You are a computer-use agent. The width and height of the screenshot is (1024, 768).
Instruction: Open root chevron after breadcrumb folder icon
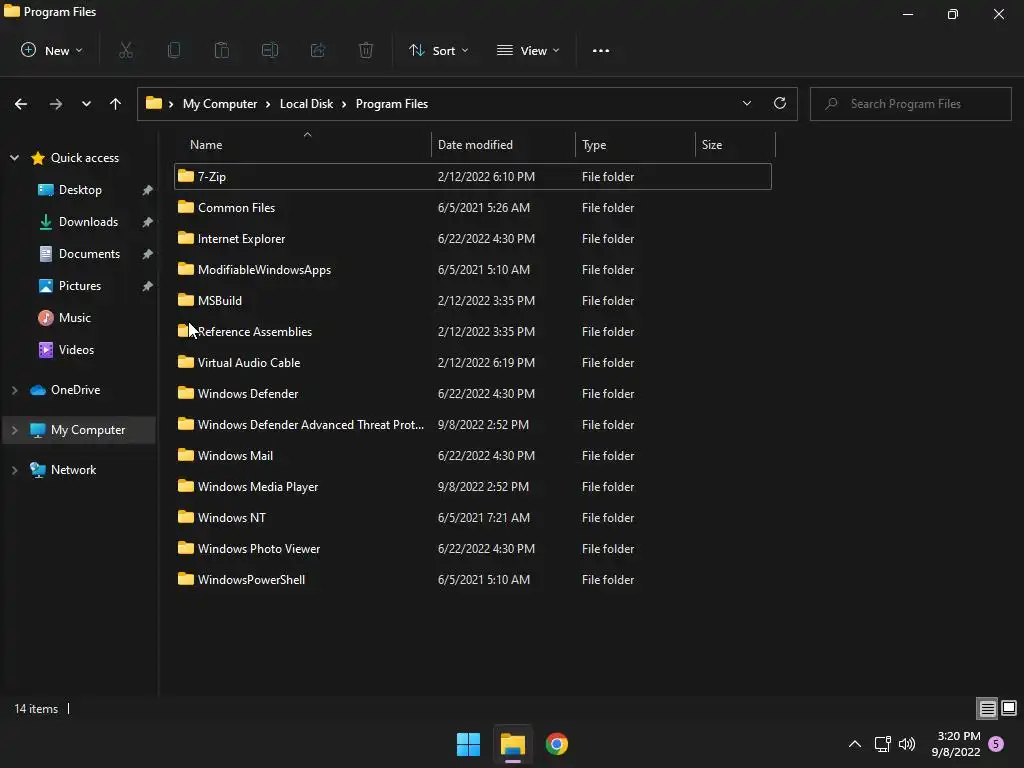tap(171, 104)
